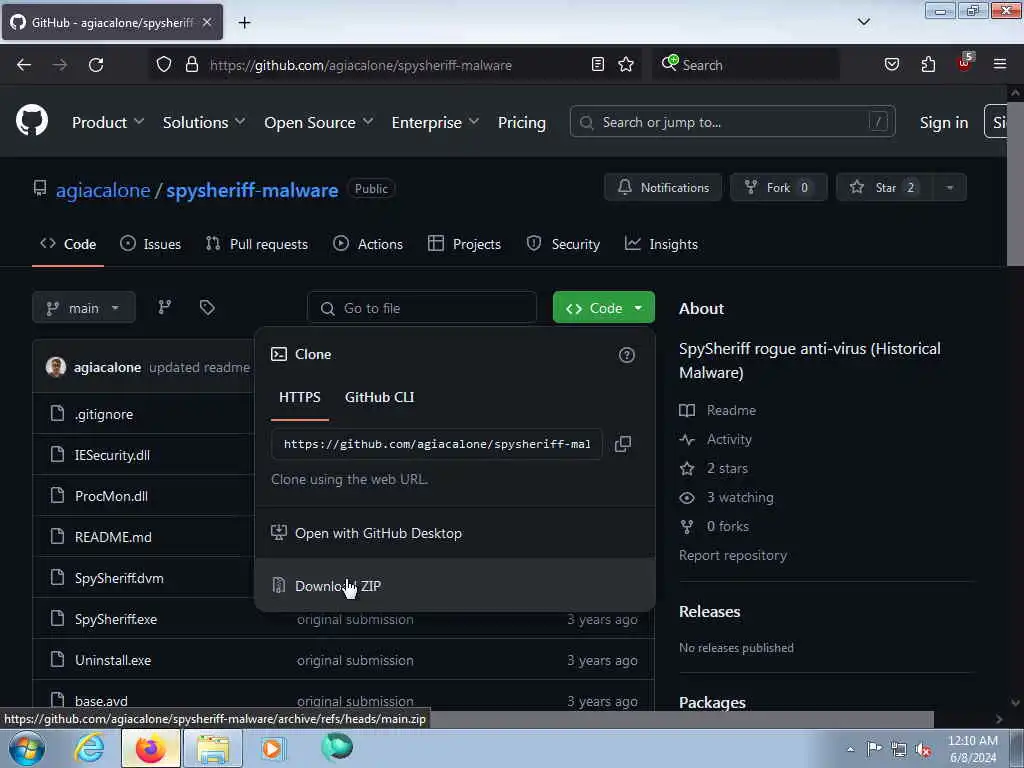Open Windows Start menu
Viewport: 1024px width, 768px height.
[x=26, y=748]
